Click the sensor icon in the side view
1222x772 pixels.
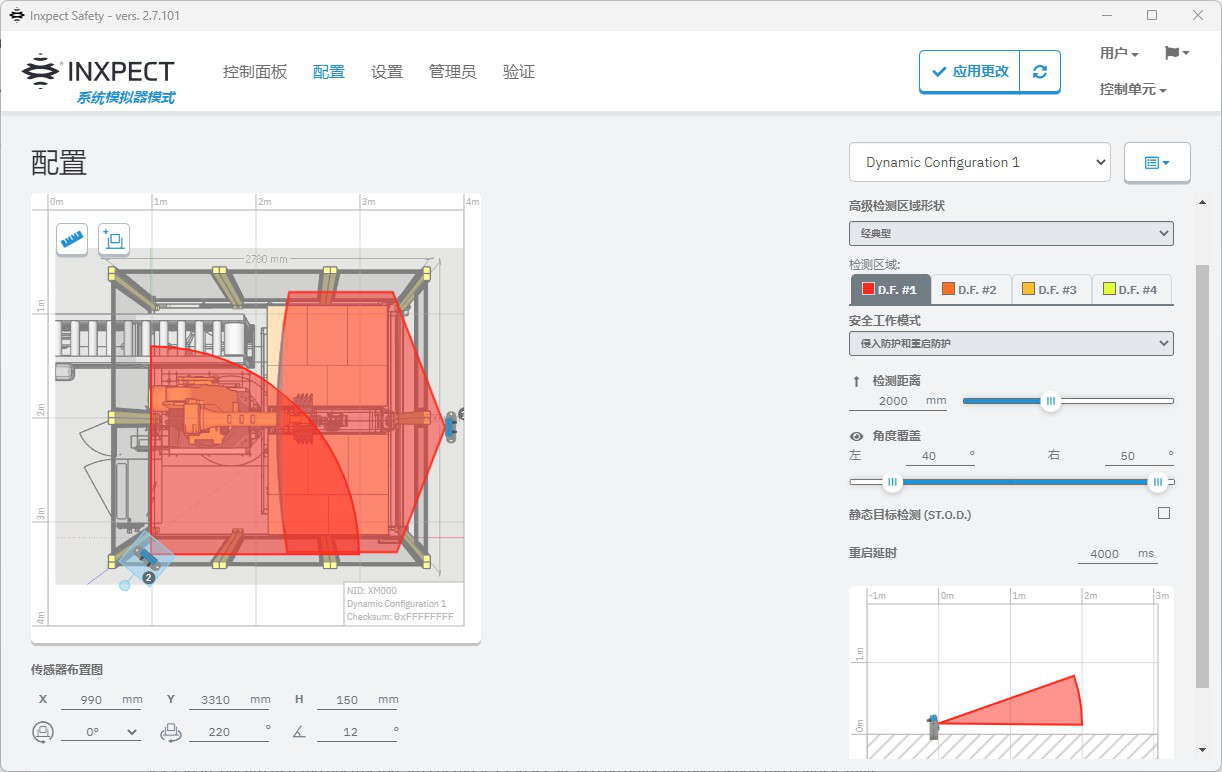933,727
